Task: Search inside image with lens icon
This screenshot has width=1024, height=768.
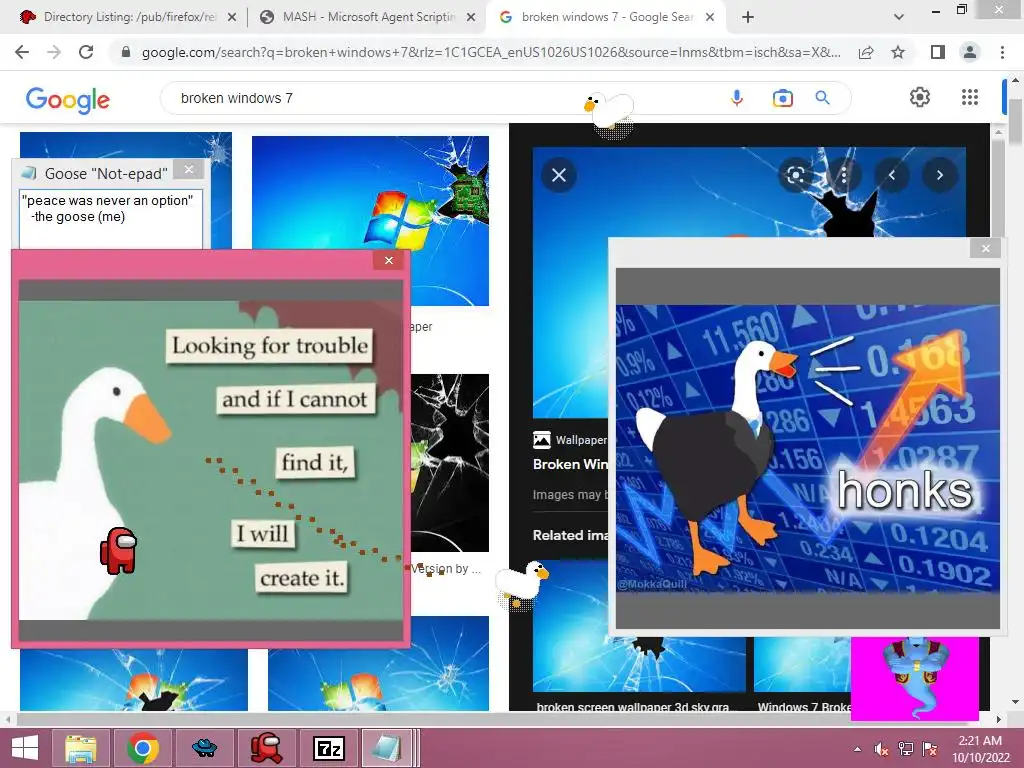Action: [x=795, y=175]
